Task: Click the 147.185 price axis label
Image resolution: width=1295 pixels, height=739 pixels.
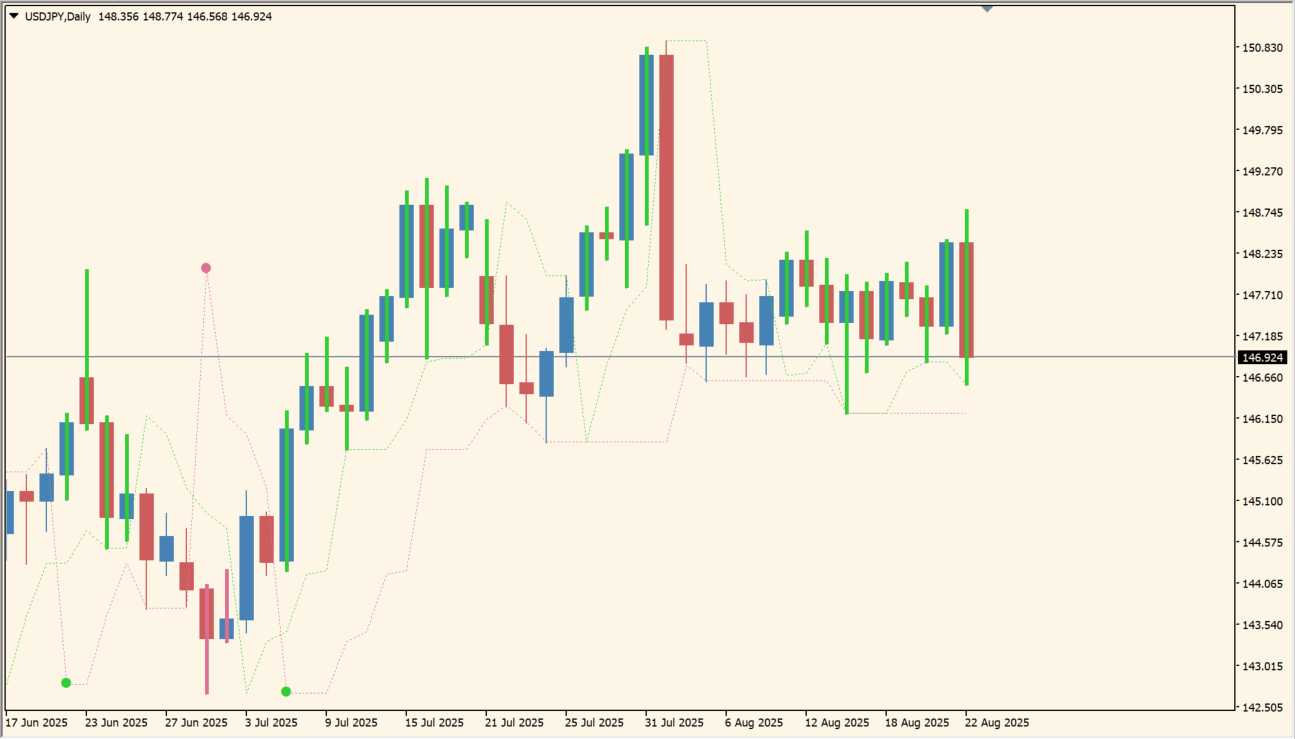Action: click(x=1262, y=337)
